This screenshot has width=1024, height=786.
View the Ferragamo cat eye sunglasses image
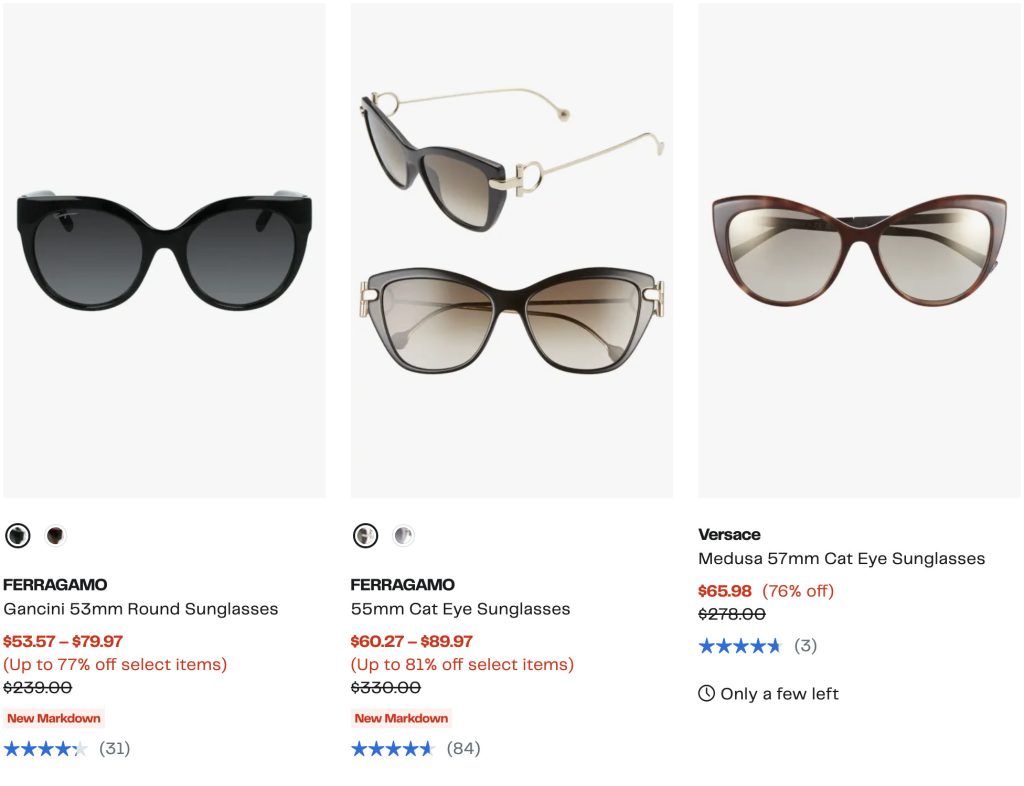(x=512, y=250)
